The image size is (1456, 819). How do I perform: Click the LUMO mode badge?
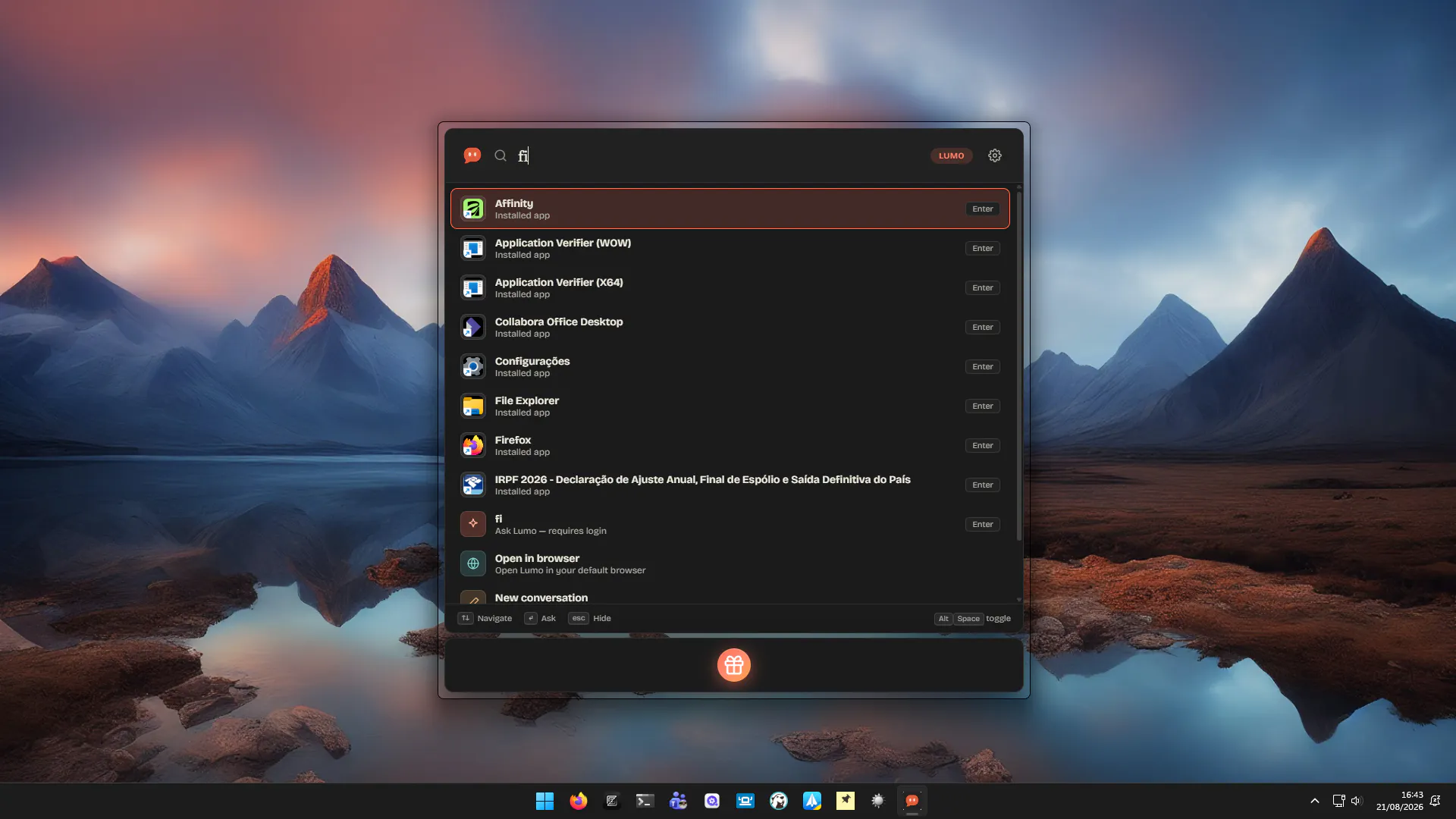951,155
